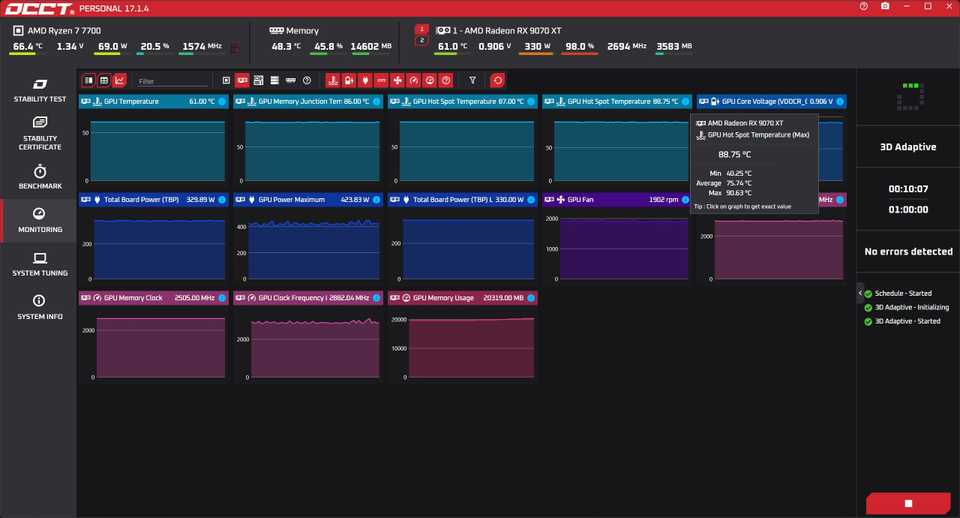Toggle the temperature sensor filter
This screenshot has height=518, width=960.
click(332, 80)
